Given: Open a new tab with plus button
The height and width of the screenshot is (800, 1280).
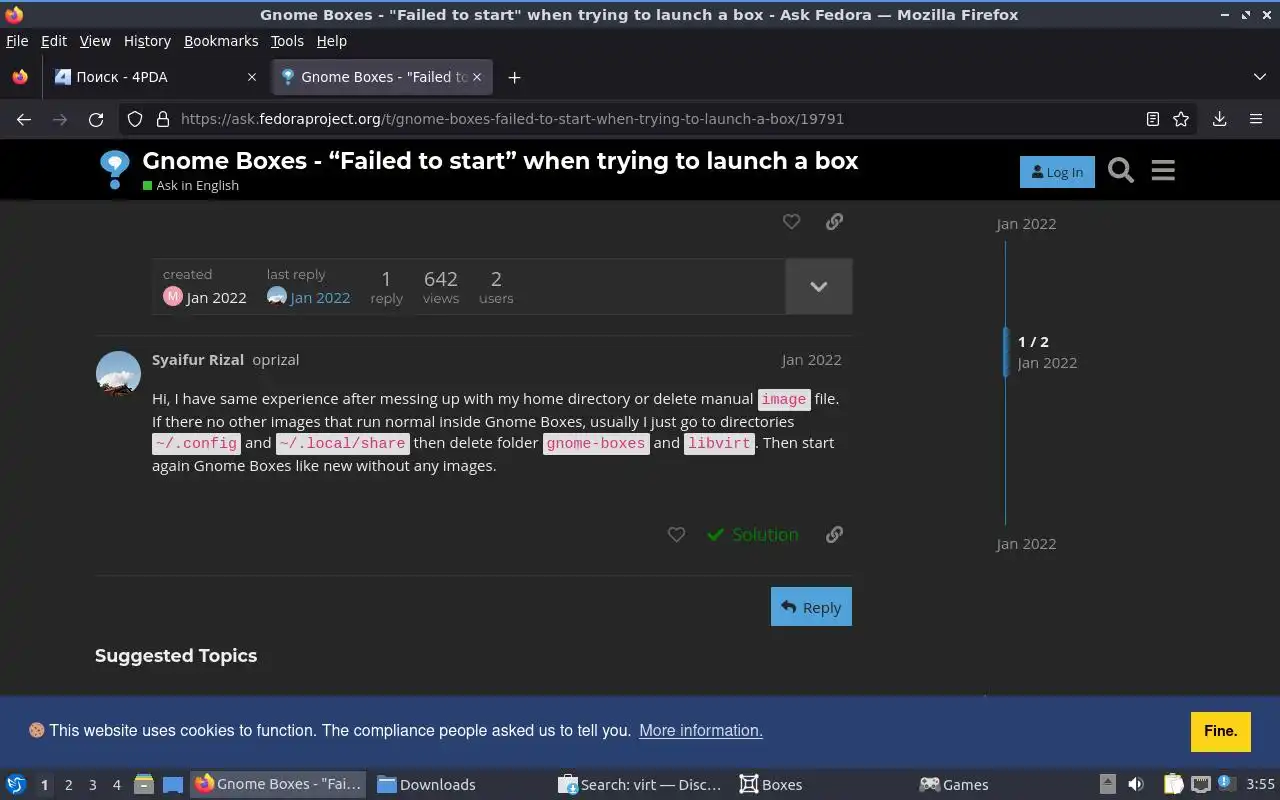Looking at the screenshot, I should (x=514, y=77).
